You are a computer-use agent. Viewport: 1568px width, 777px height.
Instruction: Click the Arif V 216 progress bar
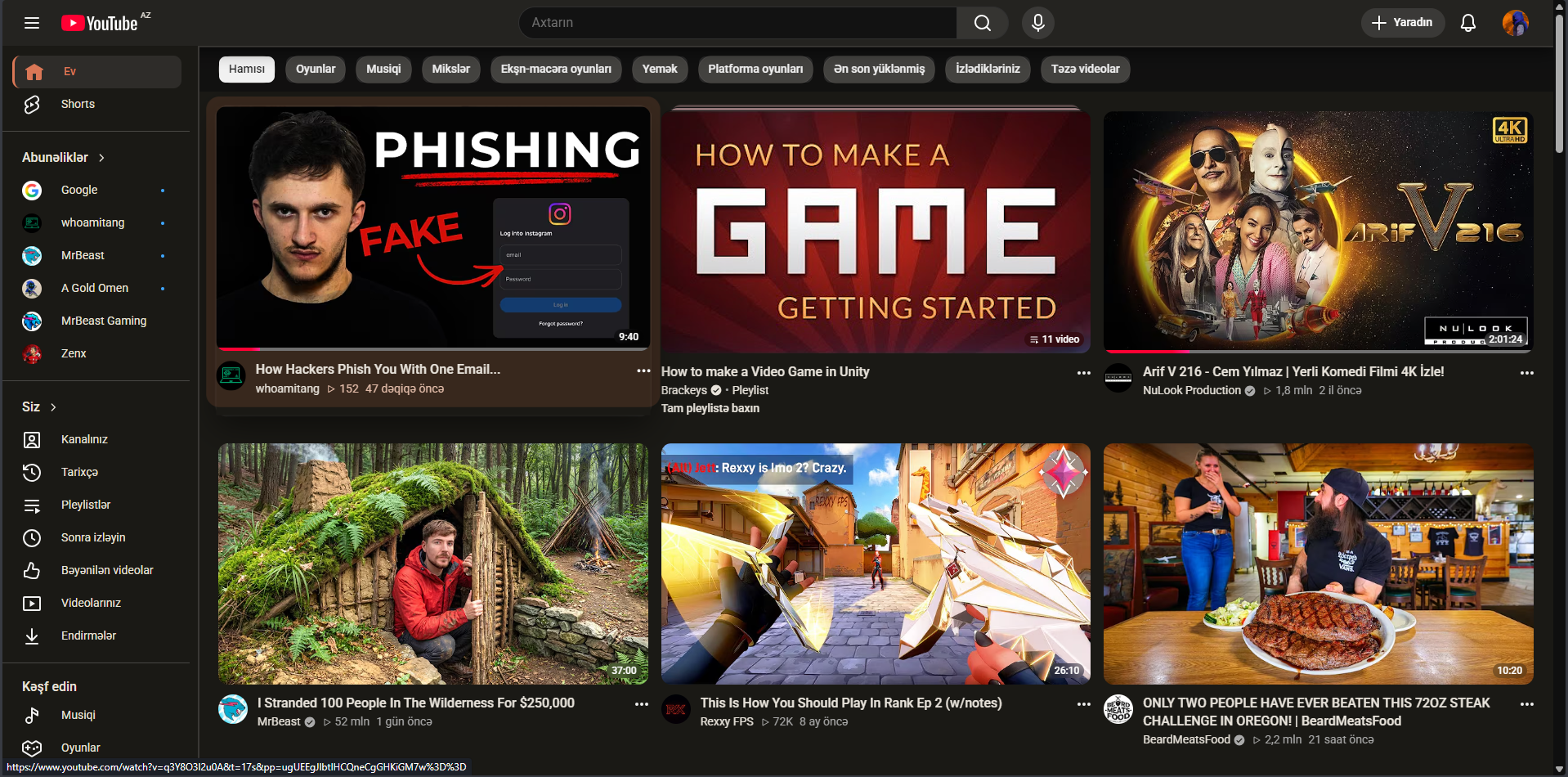pyautogui.click(x=1319, y=351)
